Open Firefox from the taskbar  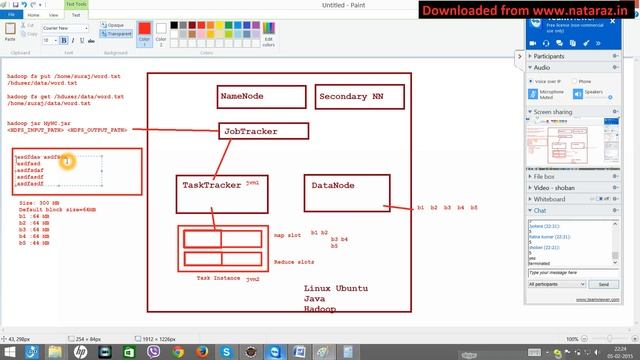coord(202,351)
